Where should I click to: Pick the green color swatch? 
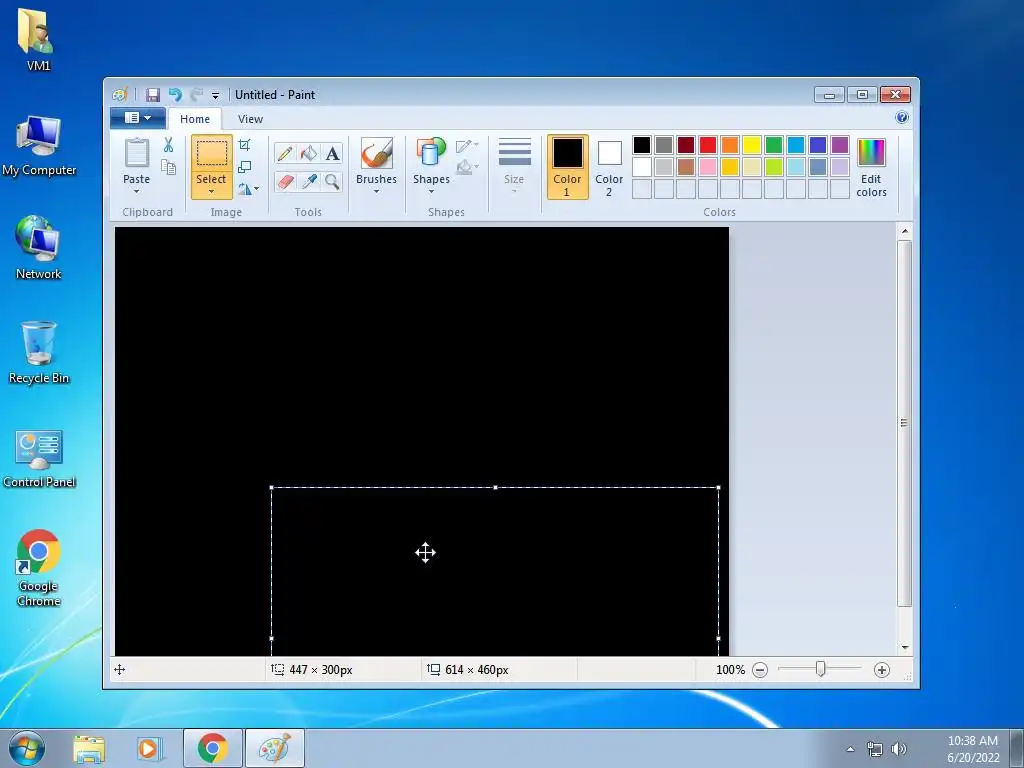[x=774, y=144]
